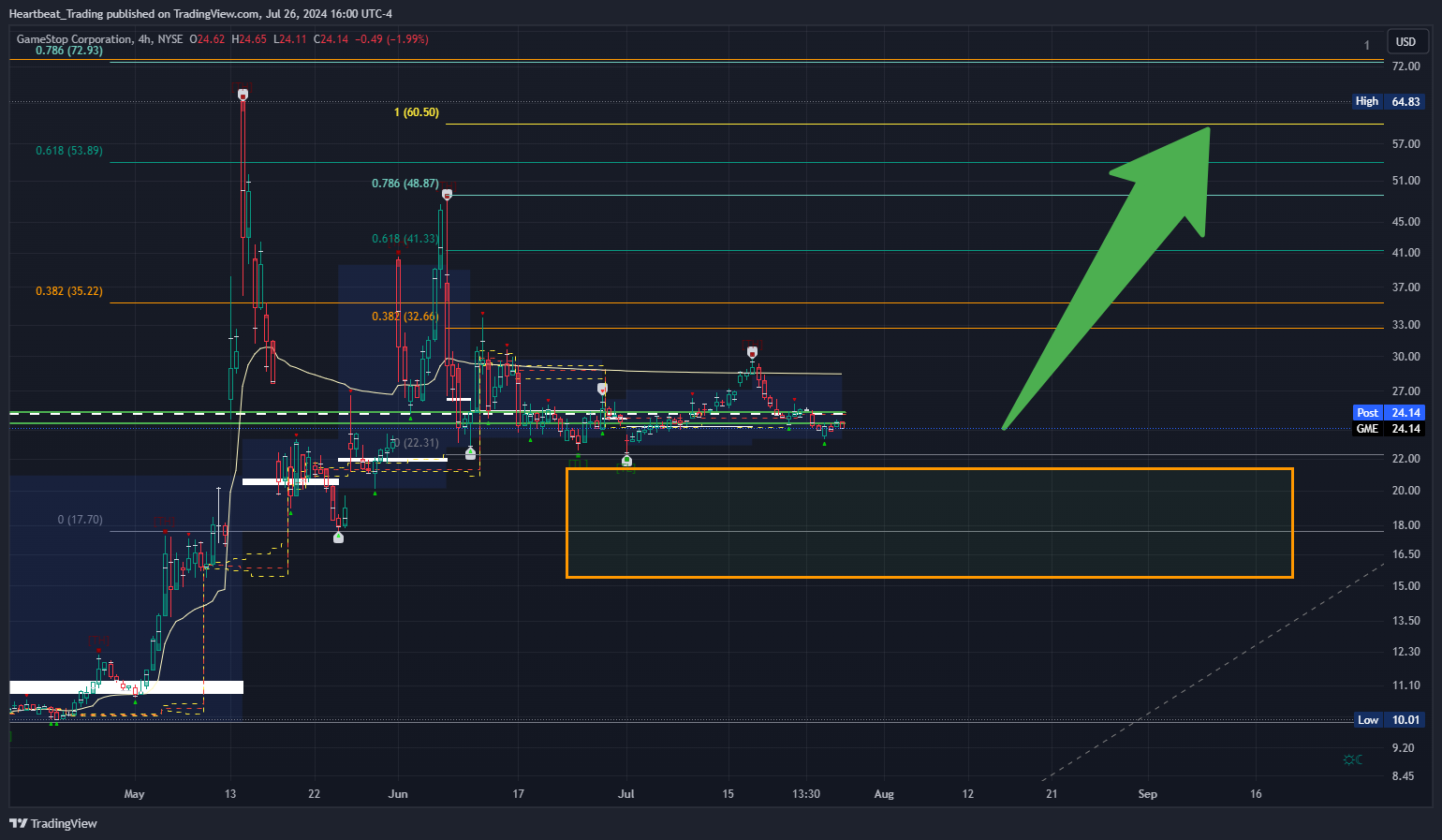The height and width of the screenshot is (840, 1442).
Task: Click the 18.00 price axis value
Action: point(1406,525)
